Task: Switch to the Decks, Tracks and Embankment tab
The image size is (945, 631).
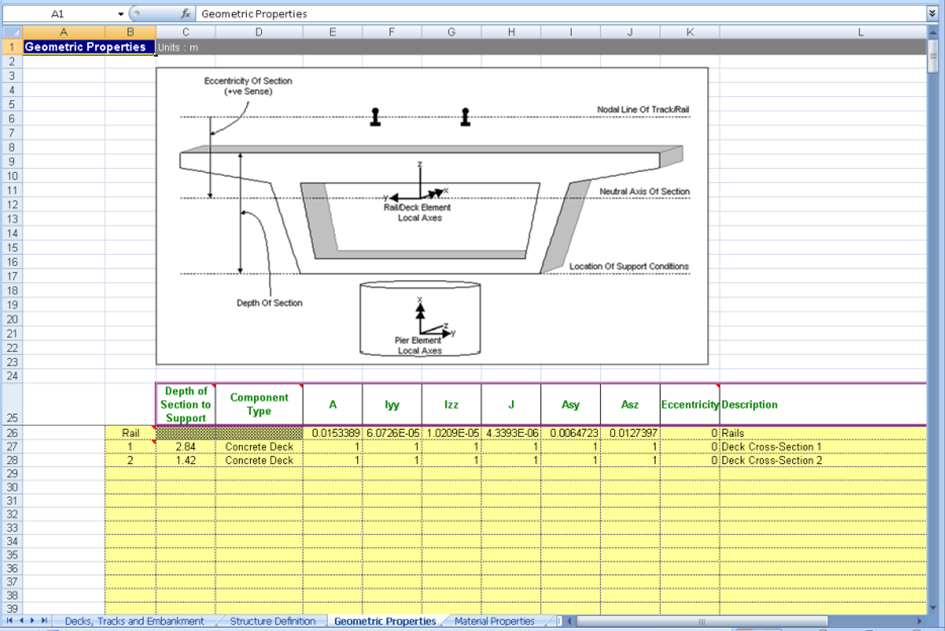Action: point(134,621)
